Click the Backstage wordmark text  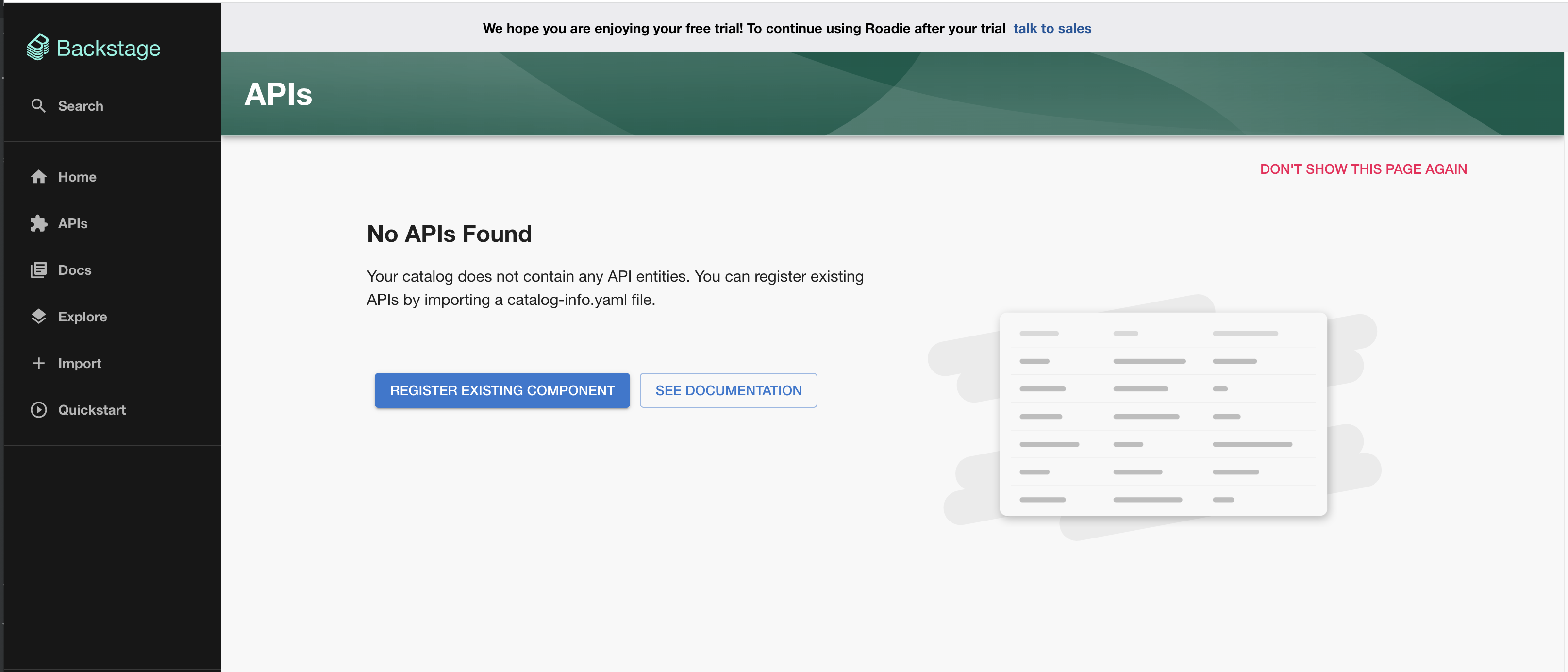click(108, 48)
